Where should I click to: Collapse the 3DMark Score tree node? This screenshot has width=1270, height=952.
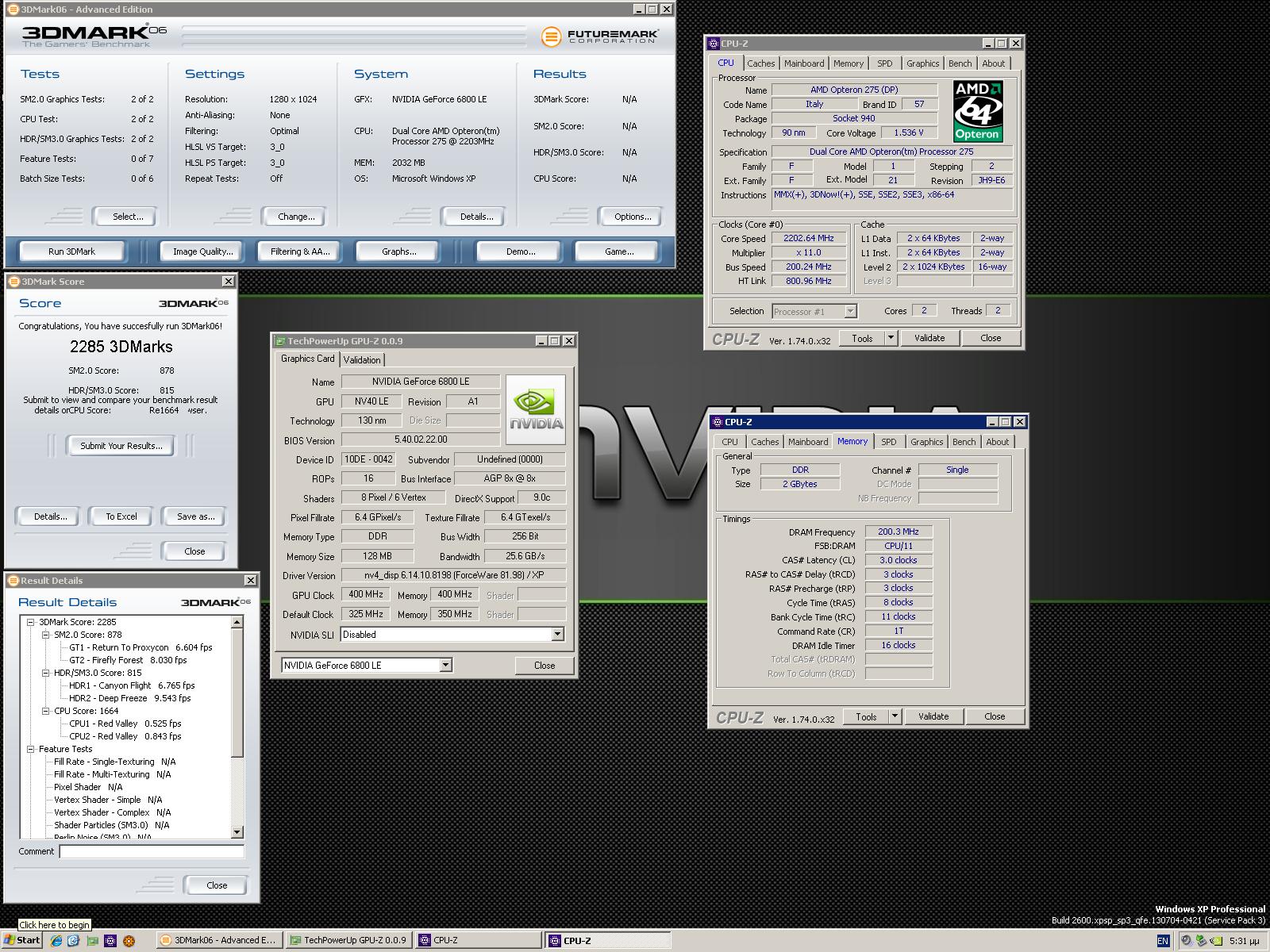click(x=31, y=623)
